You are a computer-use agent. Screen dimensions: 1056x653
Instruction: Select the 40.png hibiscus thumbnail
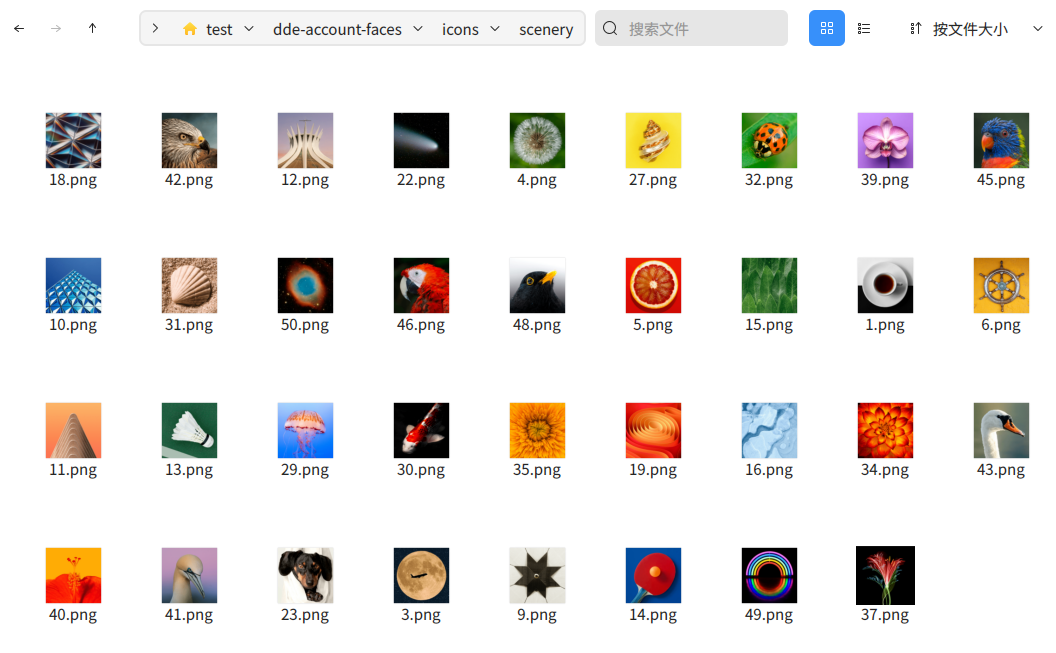tap(73, 576)
